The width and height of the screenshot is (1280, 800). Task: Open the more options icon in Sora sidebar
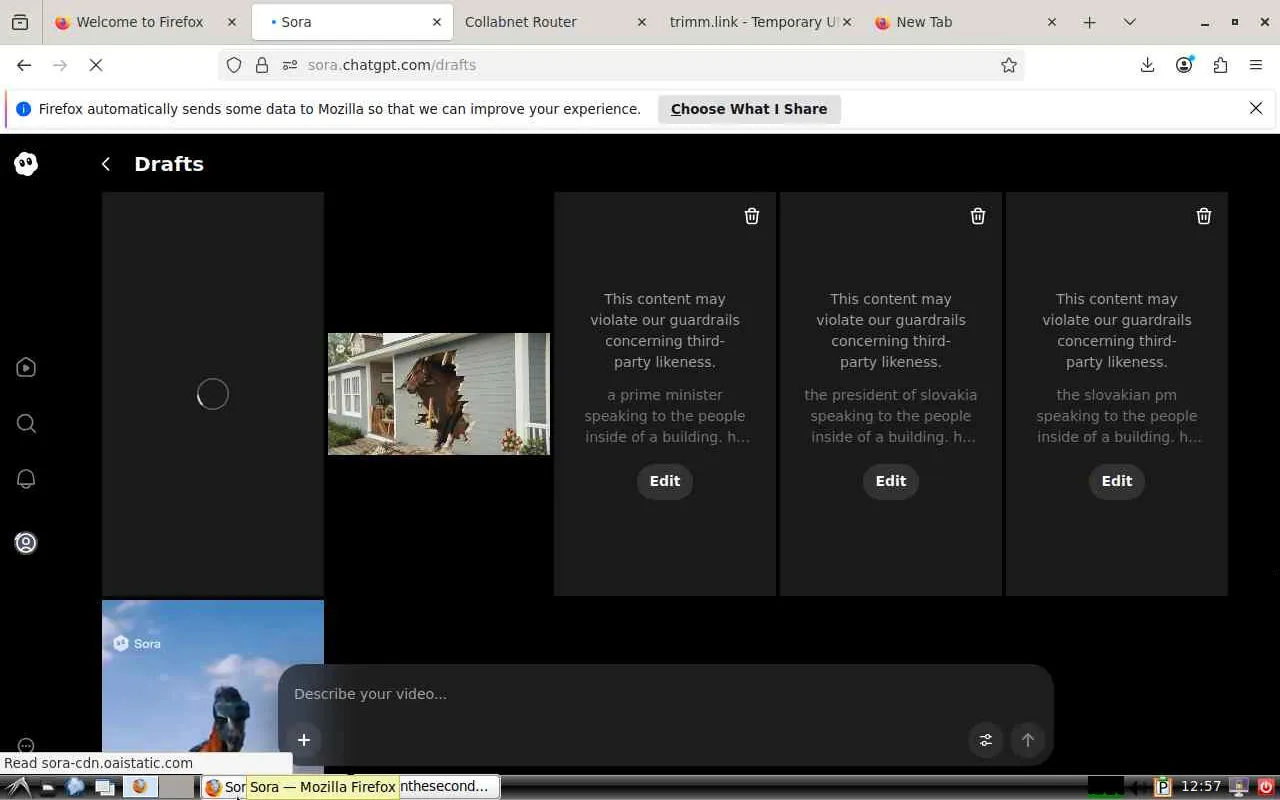pyautogui.click(x=26, y=746)
